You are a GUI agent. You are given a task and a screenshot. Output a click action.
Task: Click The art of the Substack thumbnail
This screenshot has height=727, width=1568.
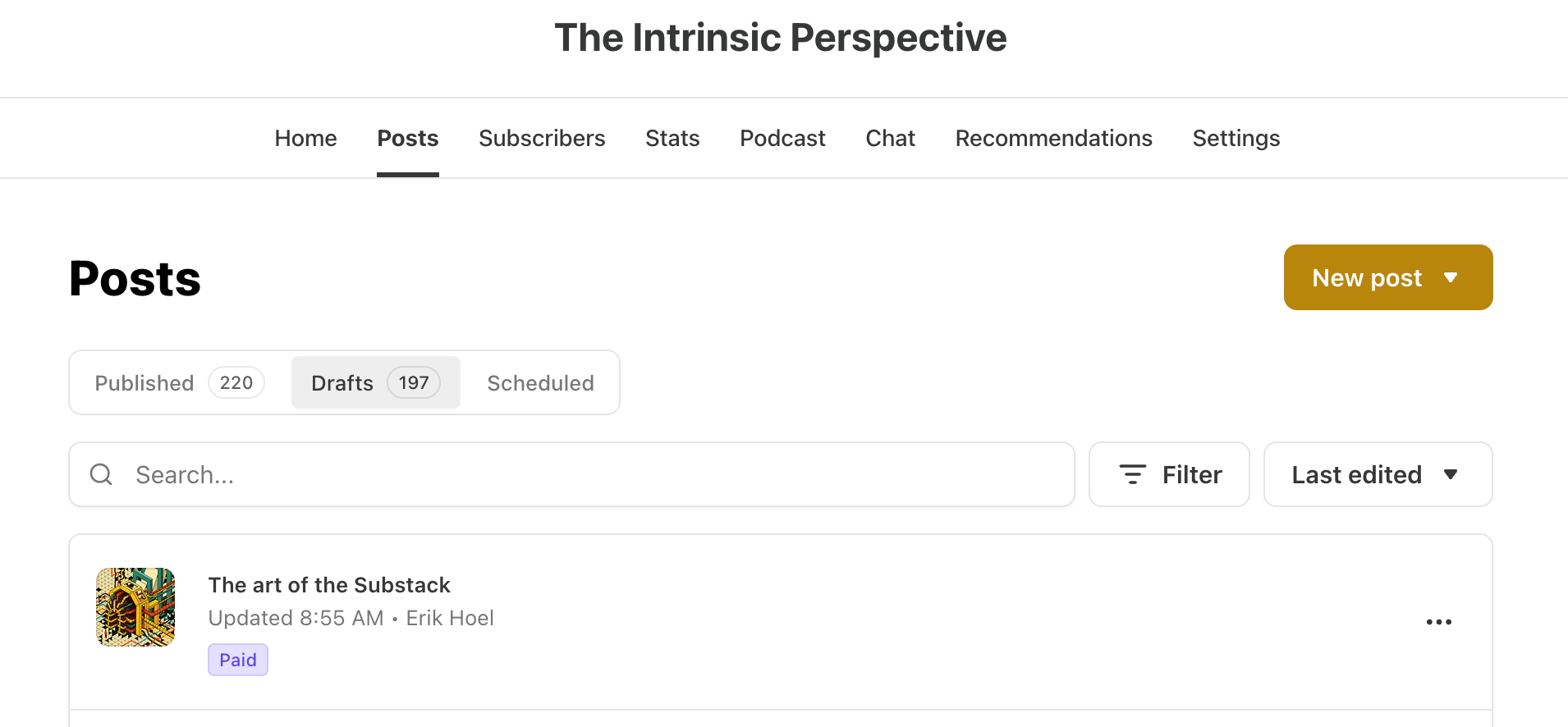pos(135,607)
